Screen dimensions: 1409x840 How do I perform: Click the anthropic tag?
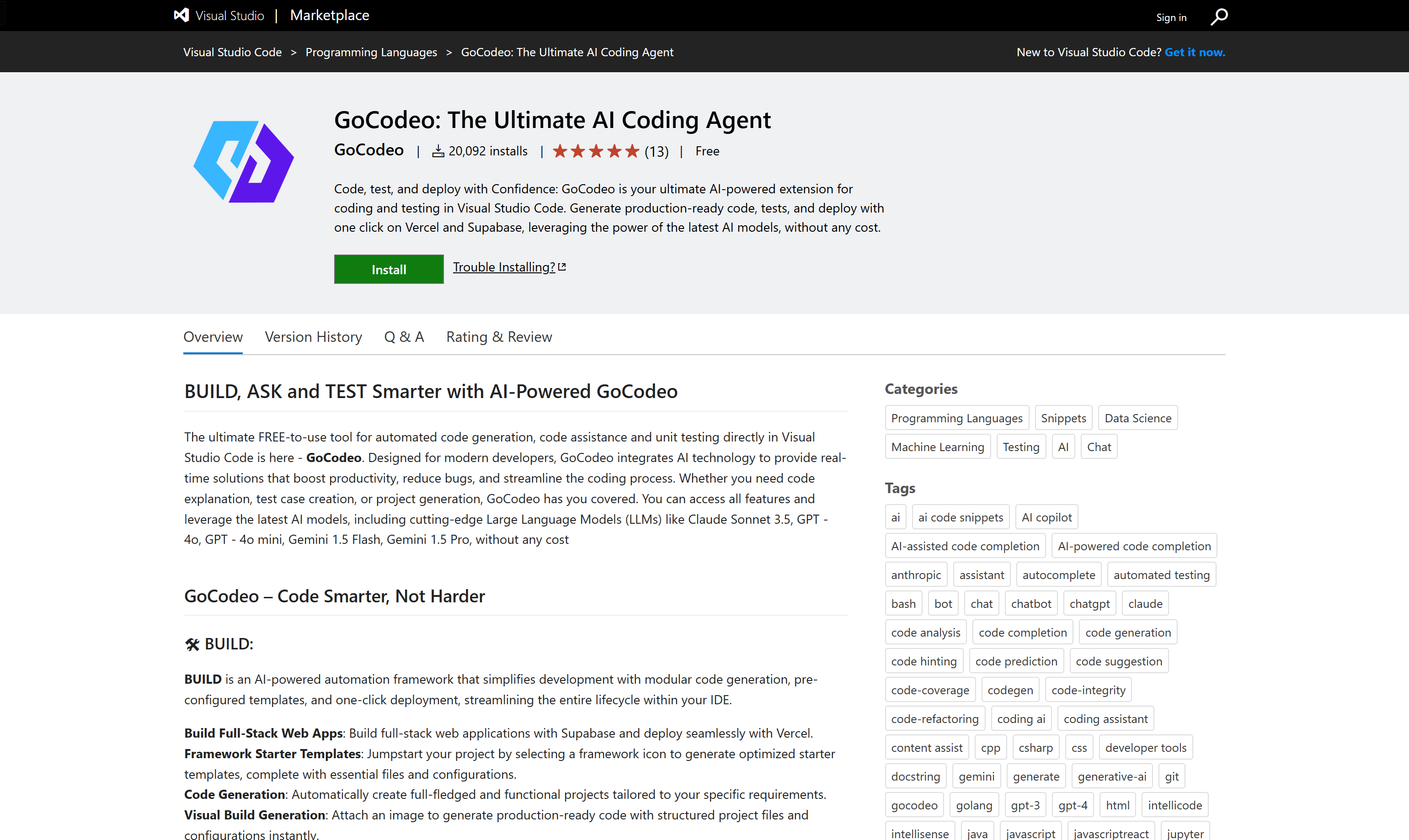[x=915, y=574]
